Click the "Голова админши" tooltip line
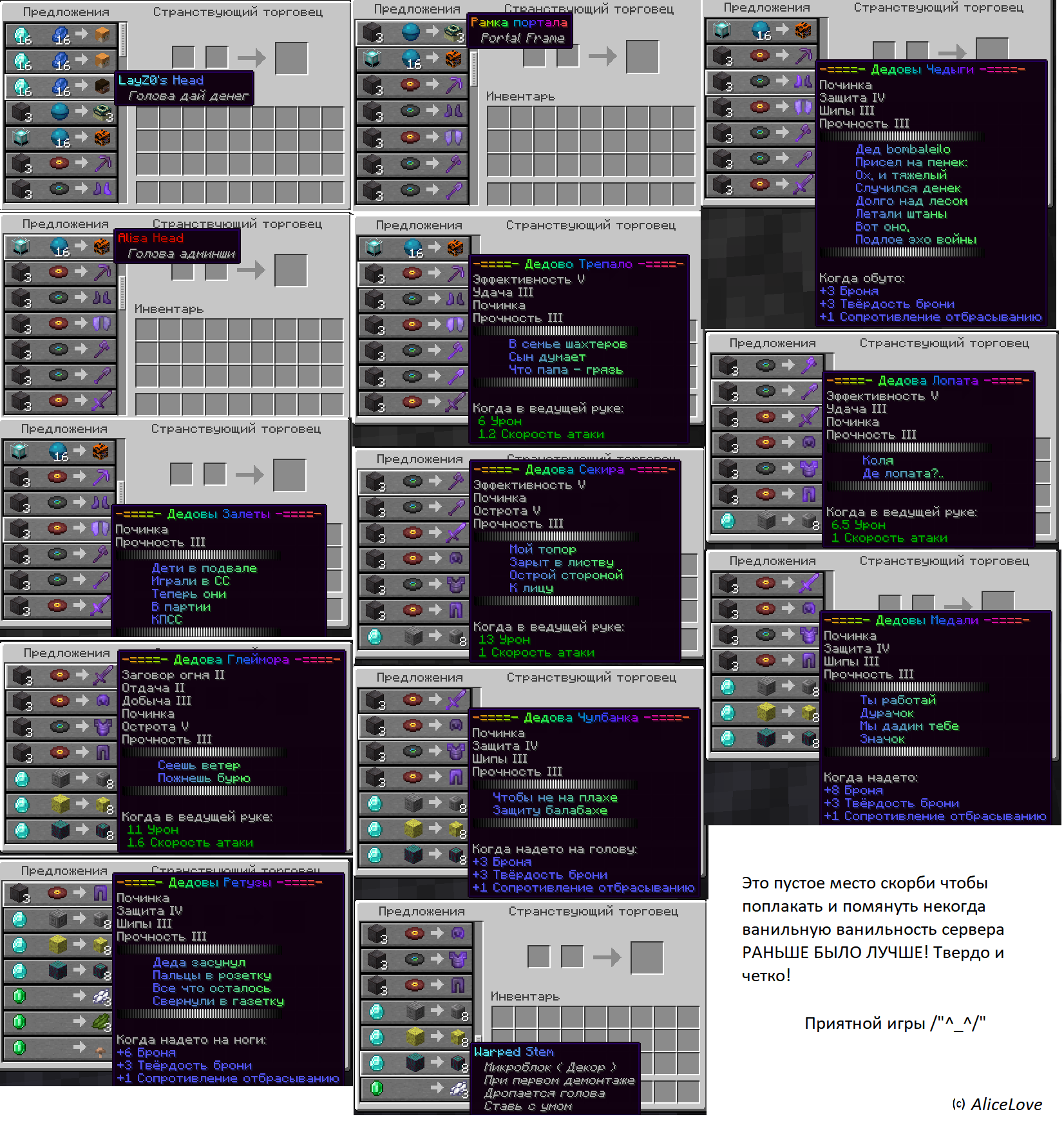Image resolution: width=1064 pixels, height=1121 pixels. 182,254
